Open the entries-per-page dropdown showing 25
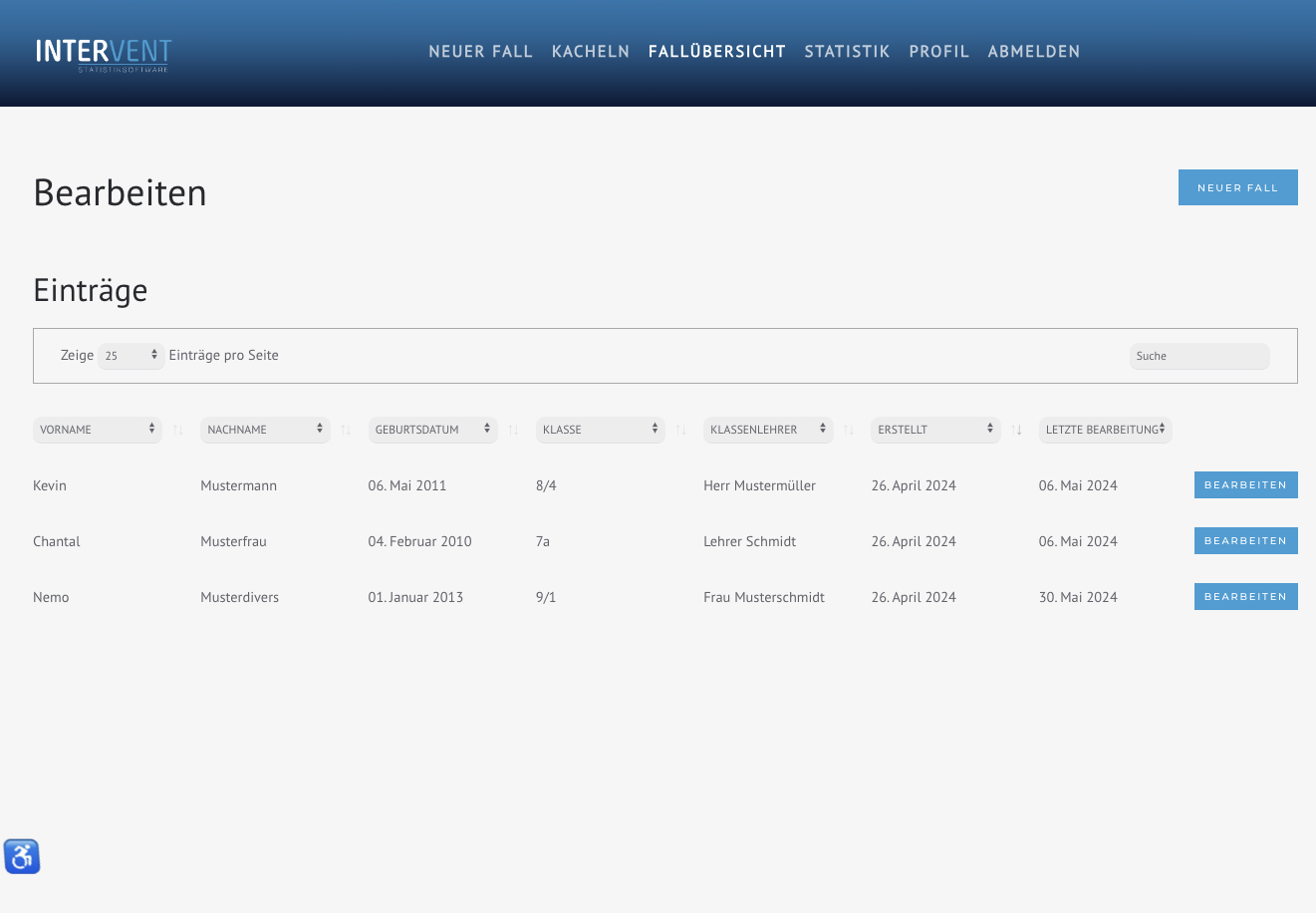The height and width of the screenshot is (913, 1316). point(131,356)
